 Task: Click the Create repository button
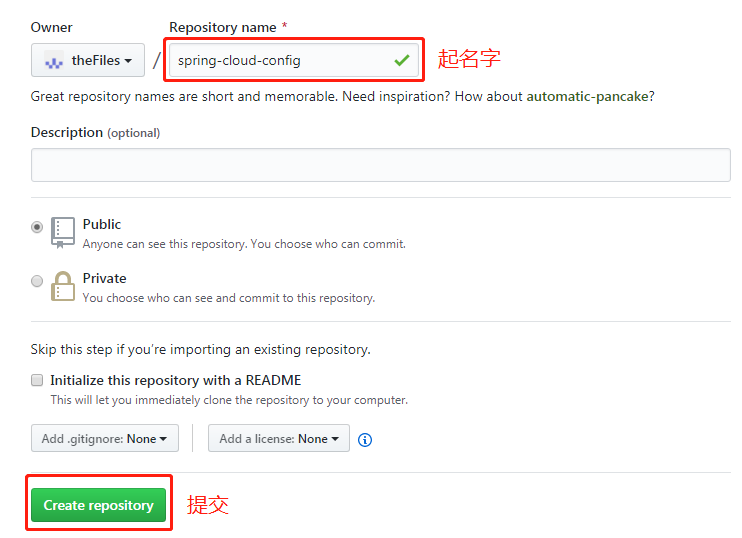point(98,505)
